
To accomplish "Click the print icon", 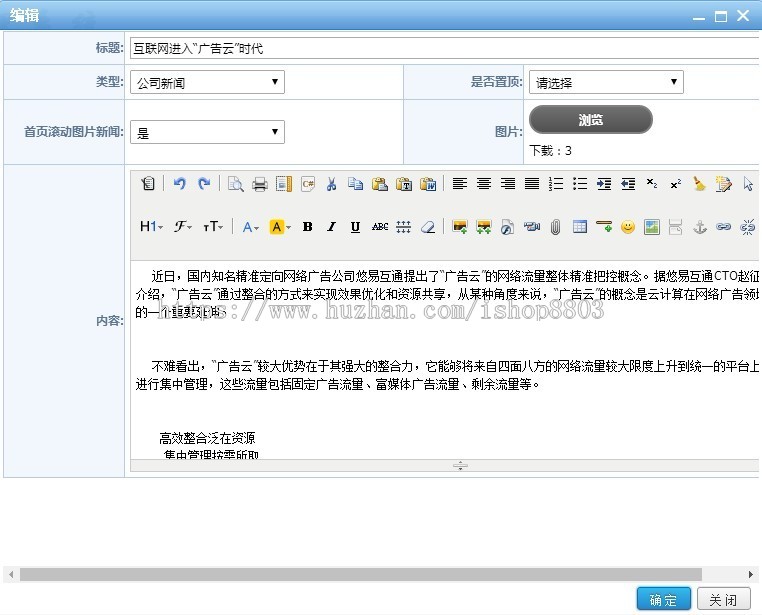I will 260,184.
